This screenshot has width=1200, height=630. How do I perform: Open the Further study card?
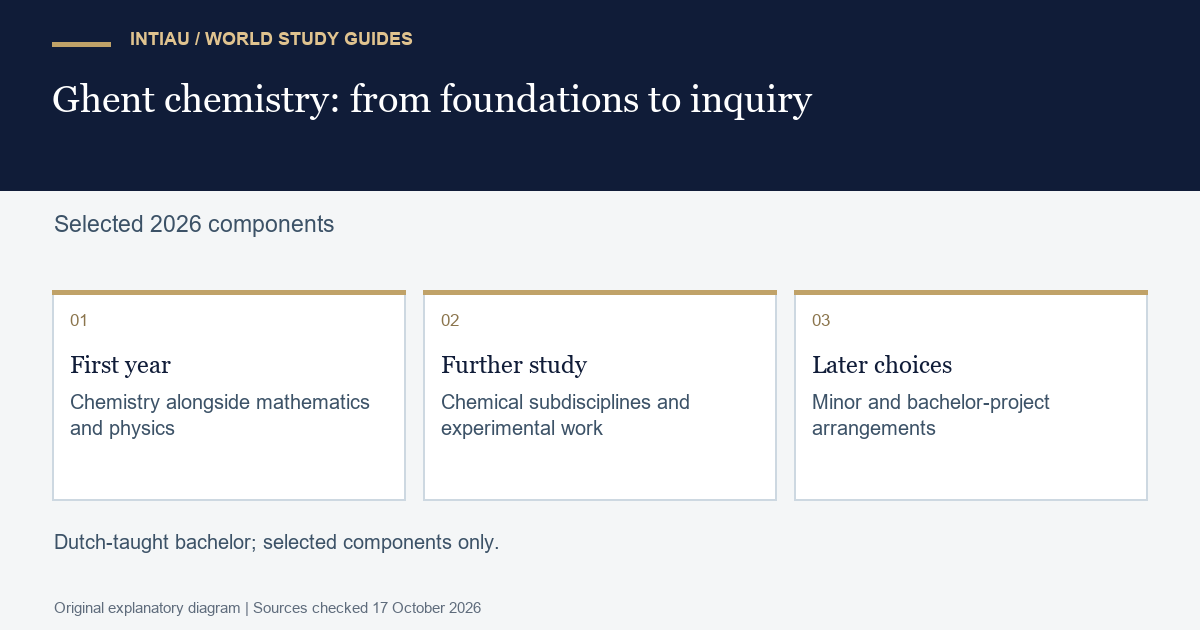pos(600,395)
